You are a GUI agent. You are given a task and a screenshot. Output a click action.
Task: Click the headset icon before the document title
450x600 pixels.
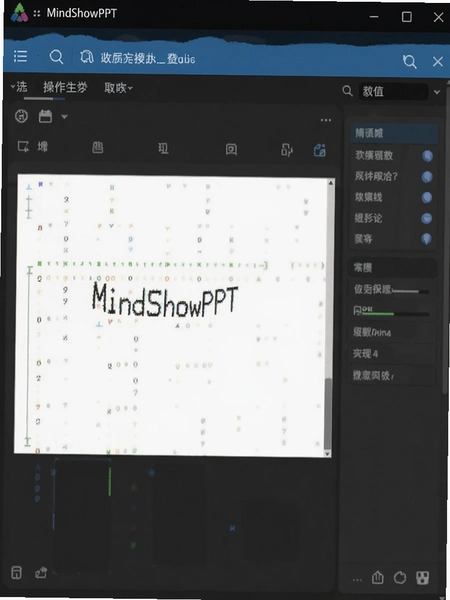[x=86, y=57]
